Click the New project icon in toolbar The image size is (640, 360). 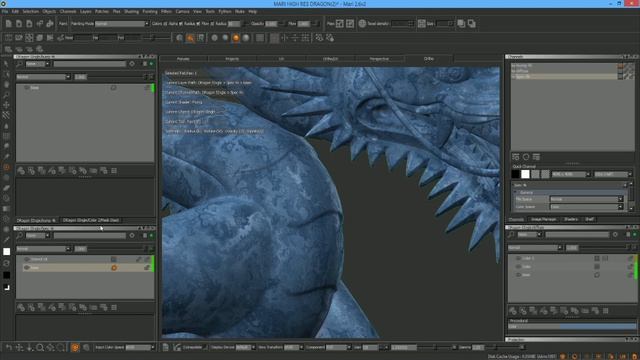9,24
